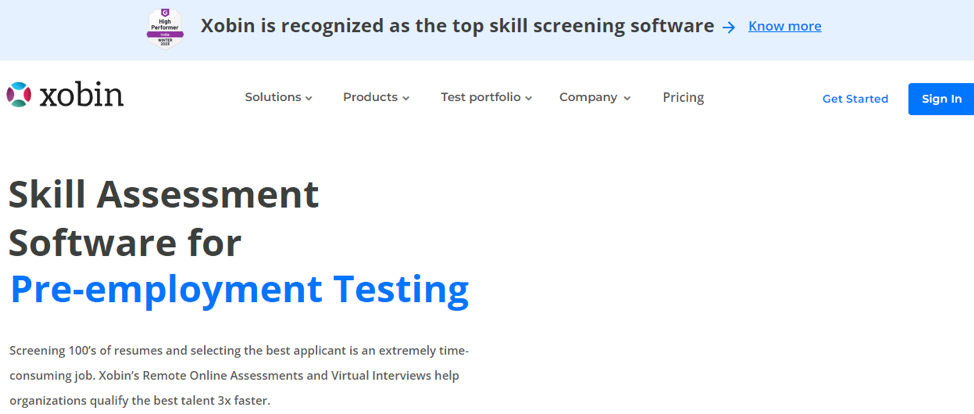Expand the chevron beside Solutions
The image size is (974, 414).
pos(309,98)
